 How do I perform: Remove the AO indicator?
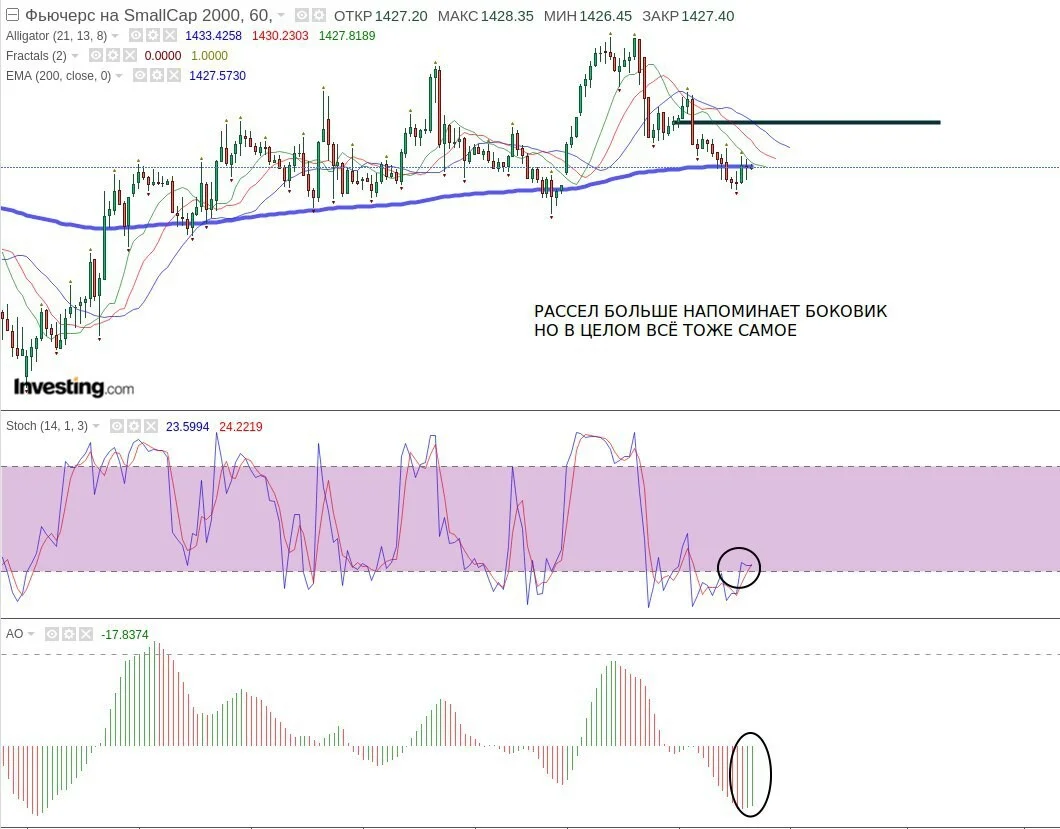[86, 634]
